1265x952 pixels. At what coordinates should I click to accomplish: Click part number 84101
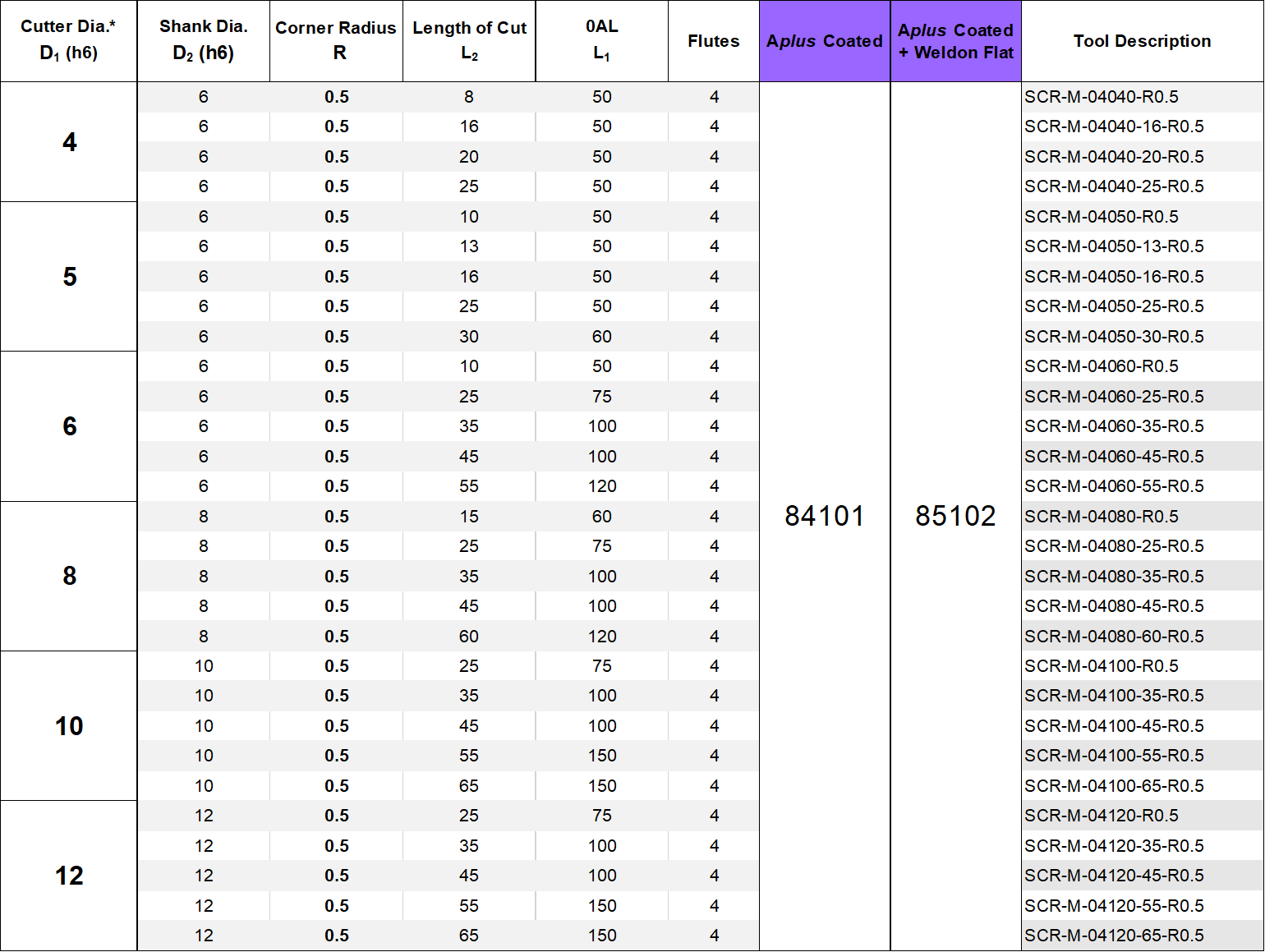[824, 516]
